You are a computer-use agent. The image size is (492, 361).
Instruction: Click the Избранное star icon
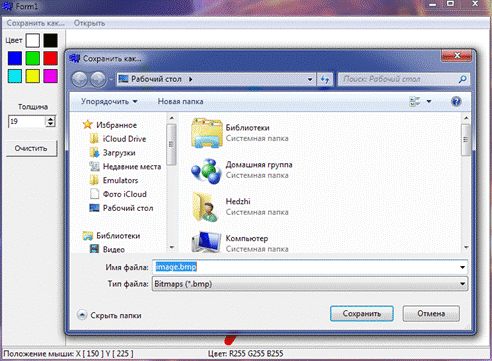[x=87, y=125]
